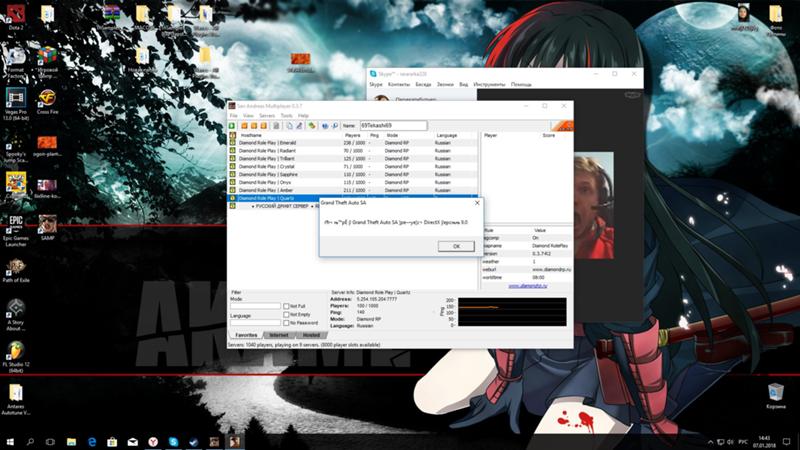Viewport: 800px width, 450px height.
Task: Open taskbar search magnifier
Action: point(30,442)
